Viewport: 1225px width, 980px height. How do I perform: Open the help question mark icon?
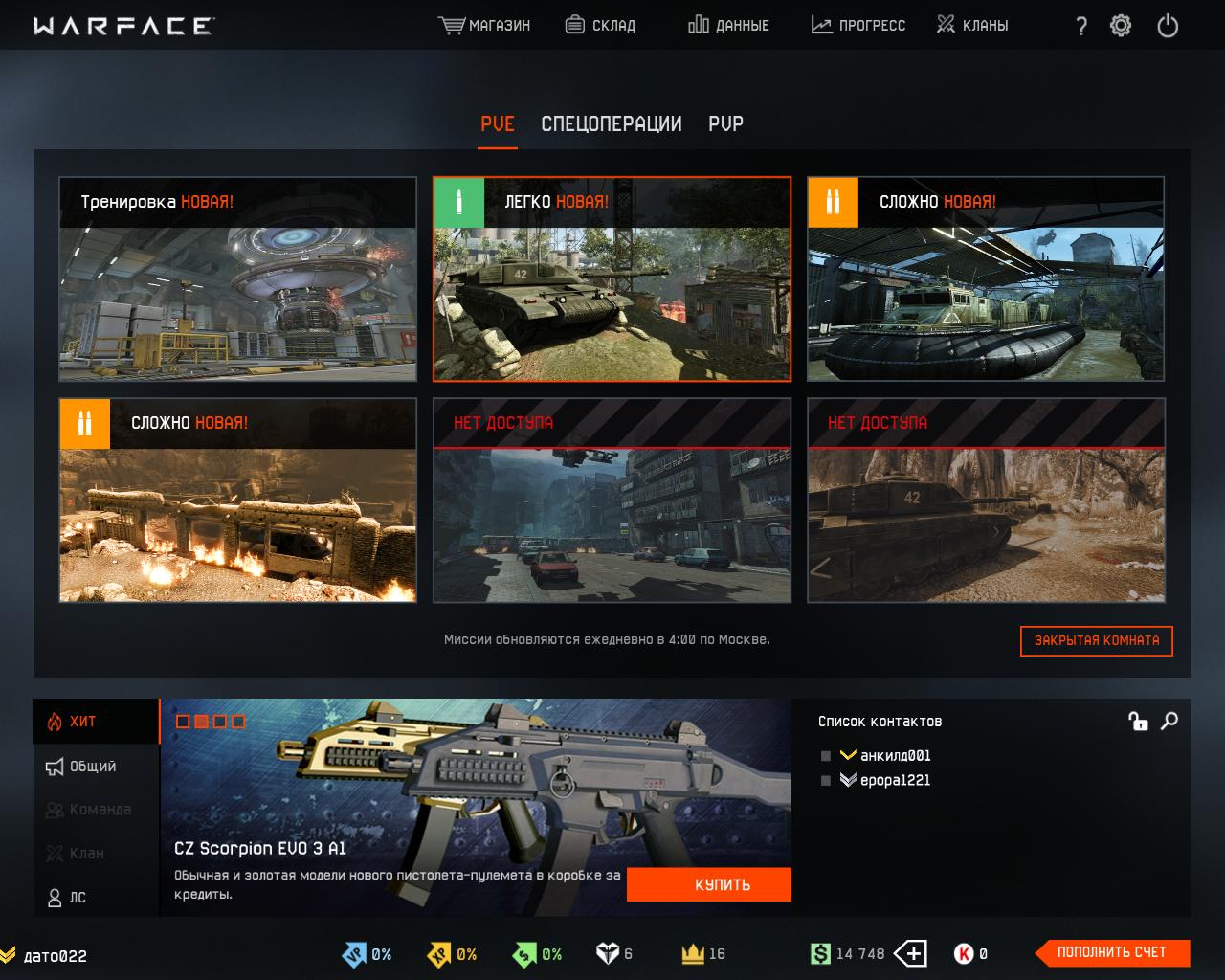coord(1081,26)
